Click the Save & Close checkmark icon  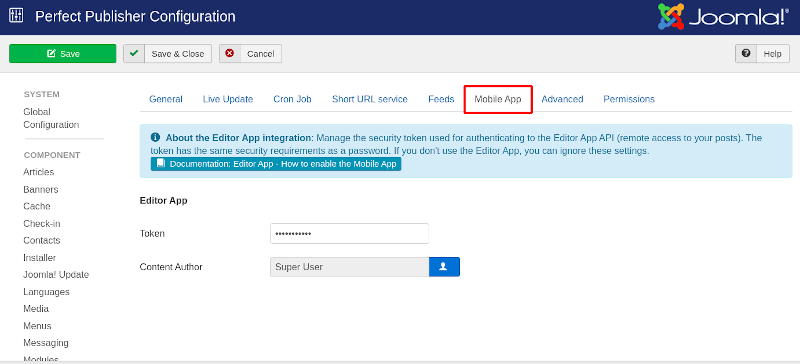[134, 53]
